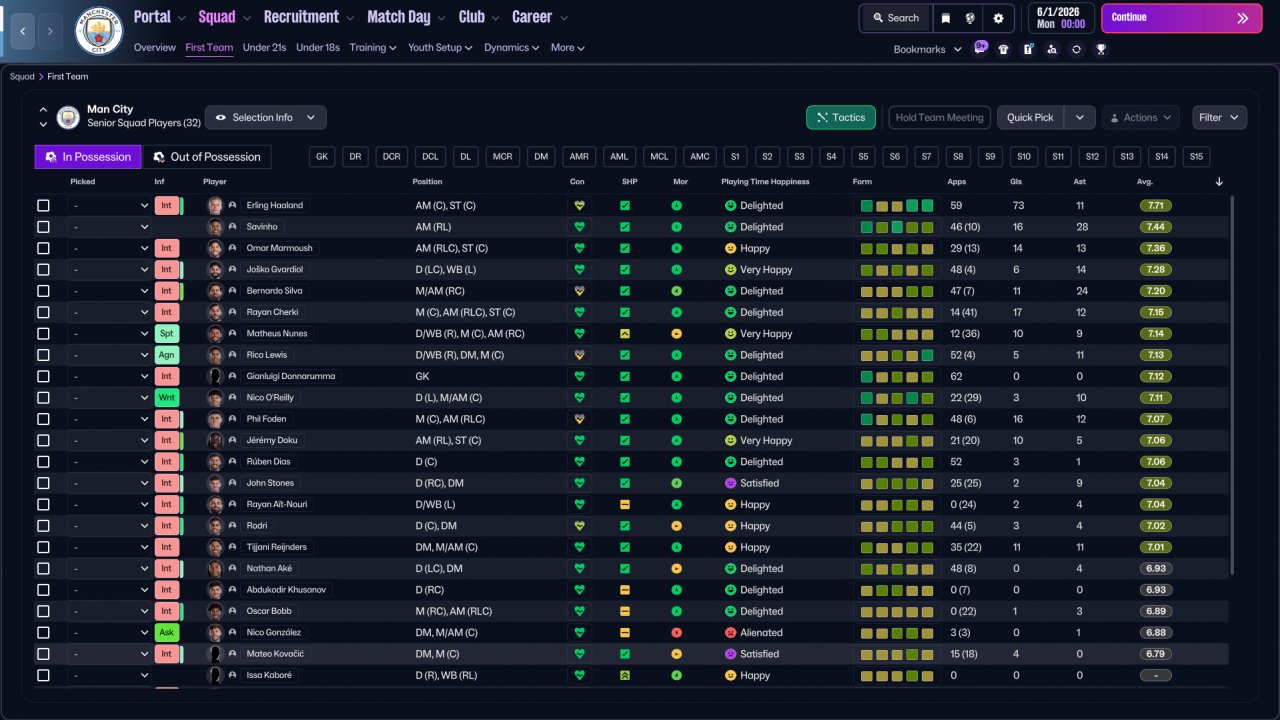Click Erling Haaland's form squares
1280x720 pixels.
click(897, 206)
